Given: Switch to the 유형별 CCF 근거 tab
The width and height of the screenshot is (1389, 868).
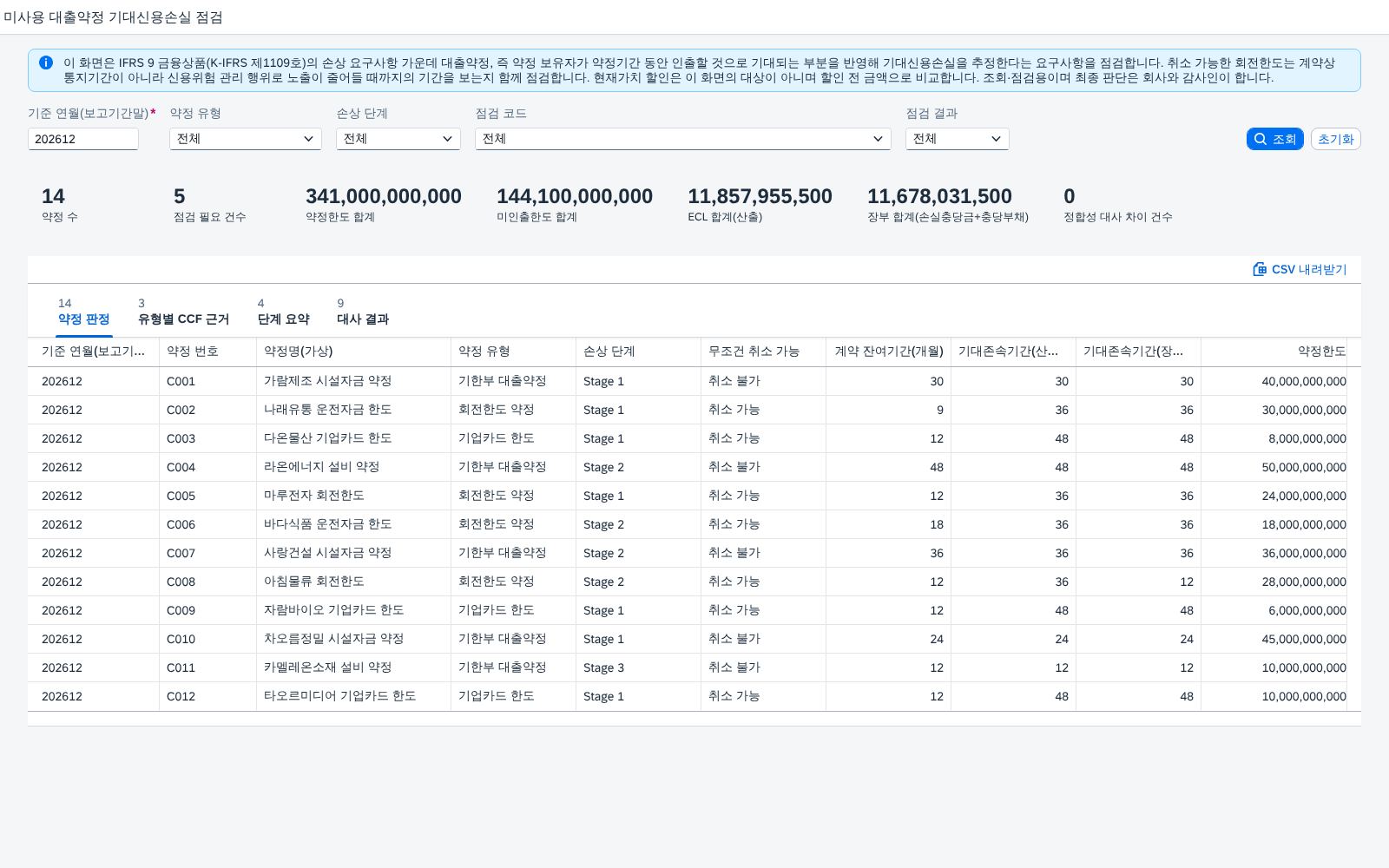Looking at the screenshot, I should pos(183,312).
